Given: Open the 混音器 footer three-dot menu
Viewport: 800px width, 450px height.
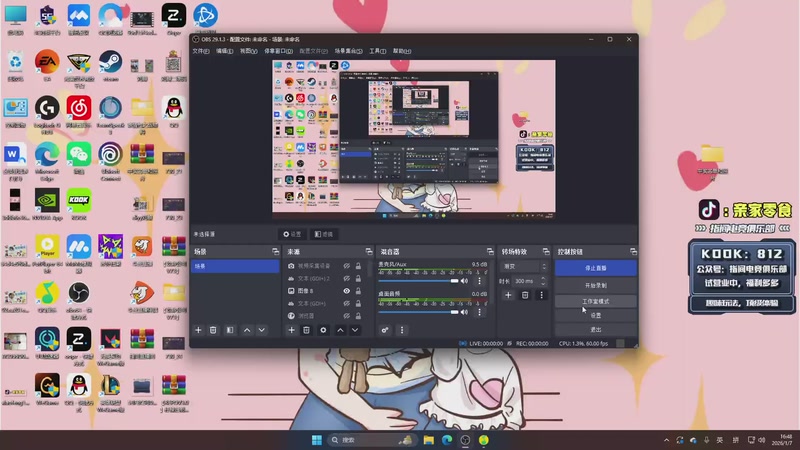Looking at the screenshot, I should [x=402, y=330].
